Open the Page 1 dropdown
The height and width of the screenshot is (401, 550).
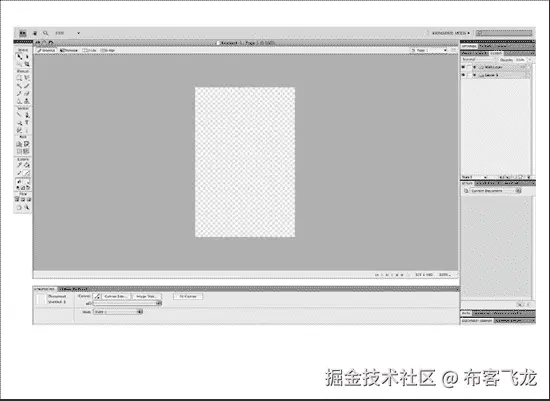click(429, 50)
